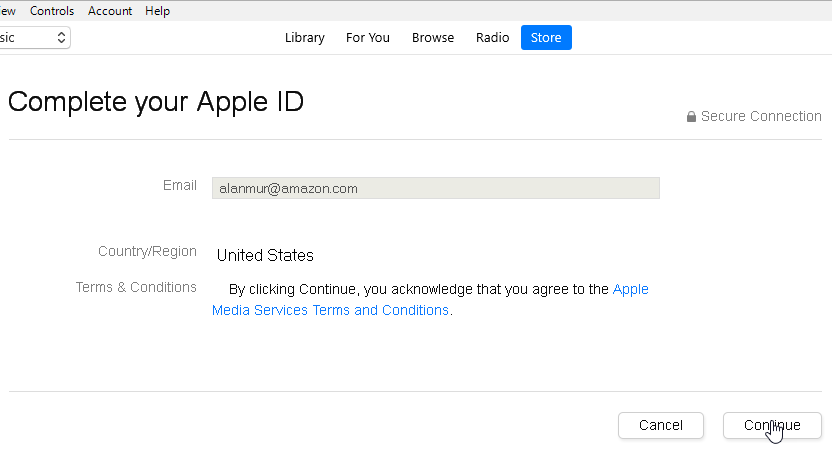832x453 pixels.
Task: Click the United States country text
Action: 265,256
